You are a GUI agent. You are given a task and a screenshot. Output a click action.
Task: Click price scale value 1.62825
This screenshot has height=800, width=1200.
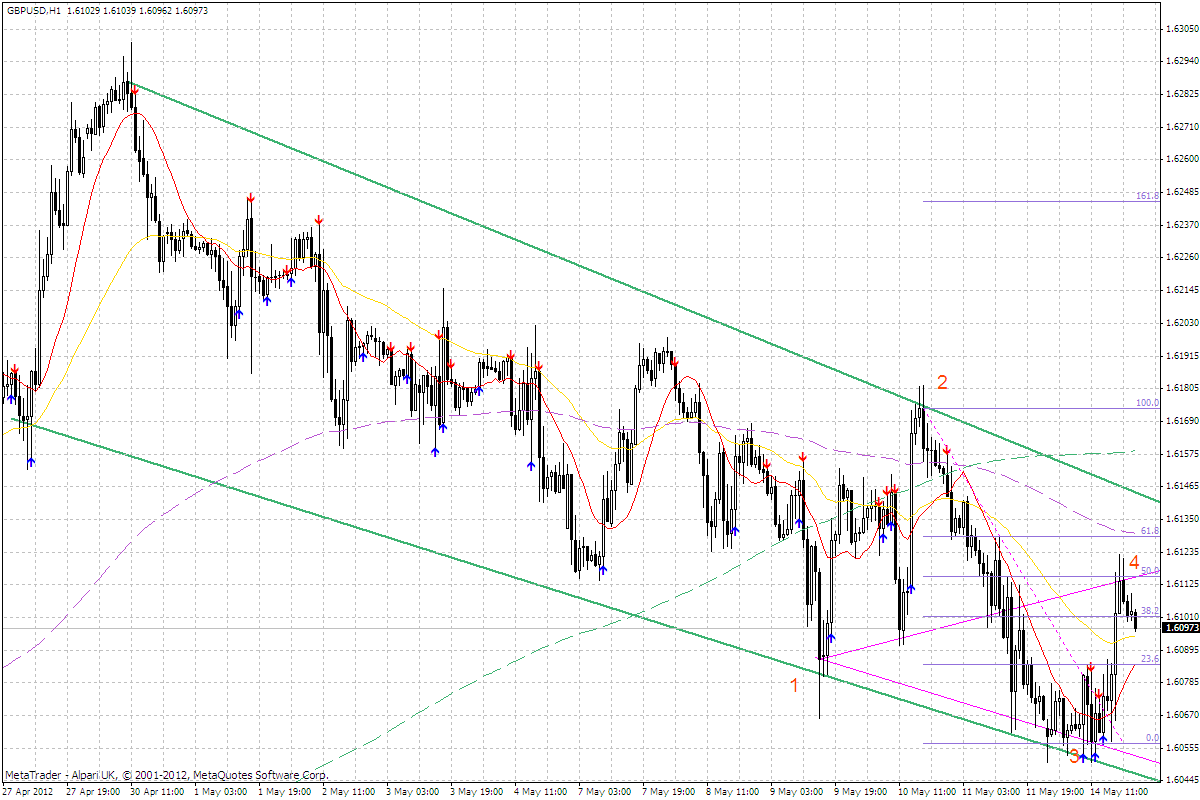point(1183,94)
